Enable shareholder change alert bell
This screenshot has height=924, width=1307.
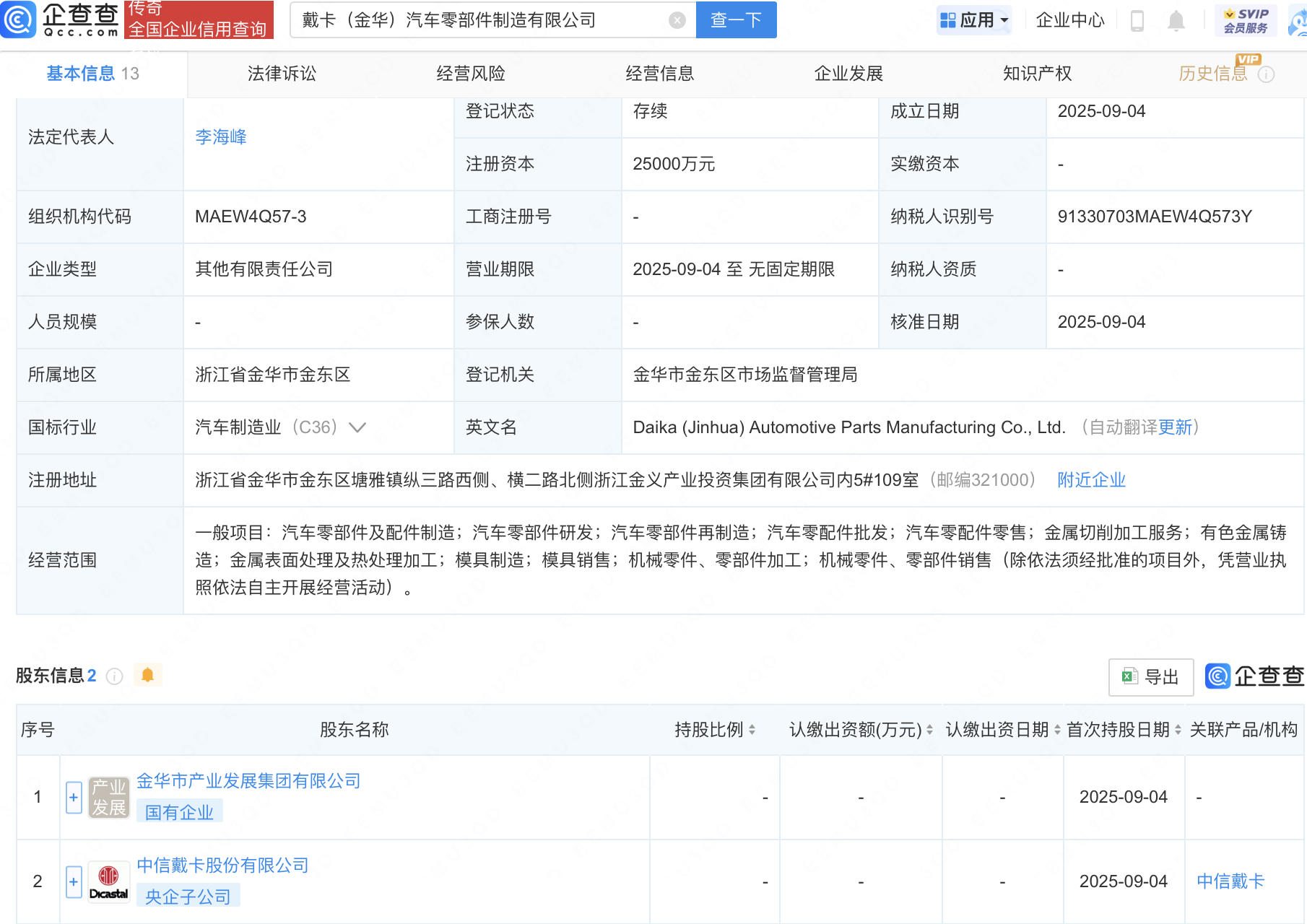coord(148,675)
